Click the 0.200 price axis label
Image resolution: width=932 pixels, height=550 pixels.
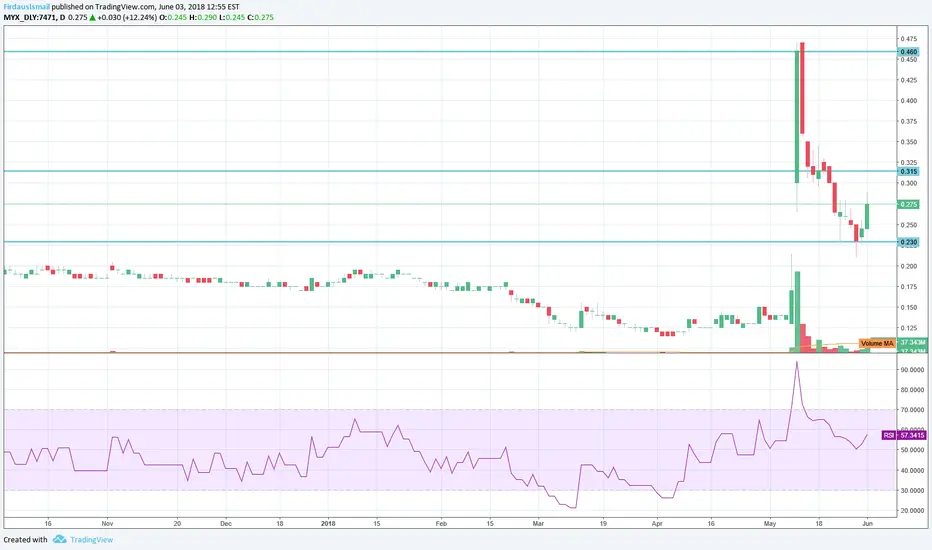[x=908, y=266]
